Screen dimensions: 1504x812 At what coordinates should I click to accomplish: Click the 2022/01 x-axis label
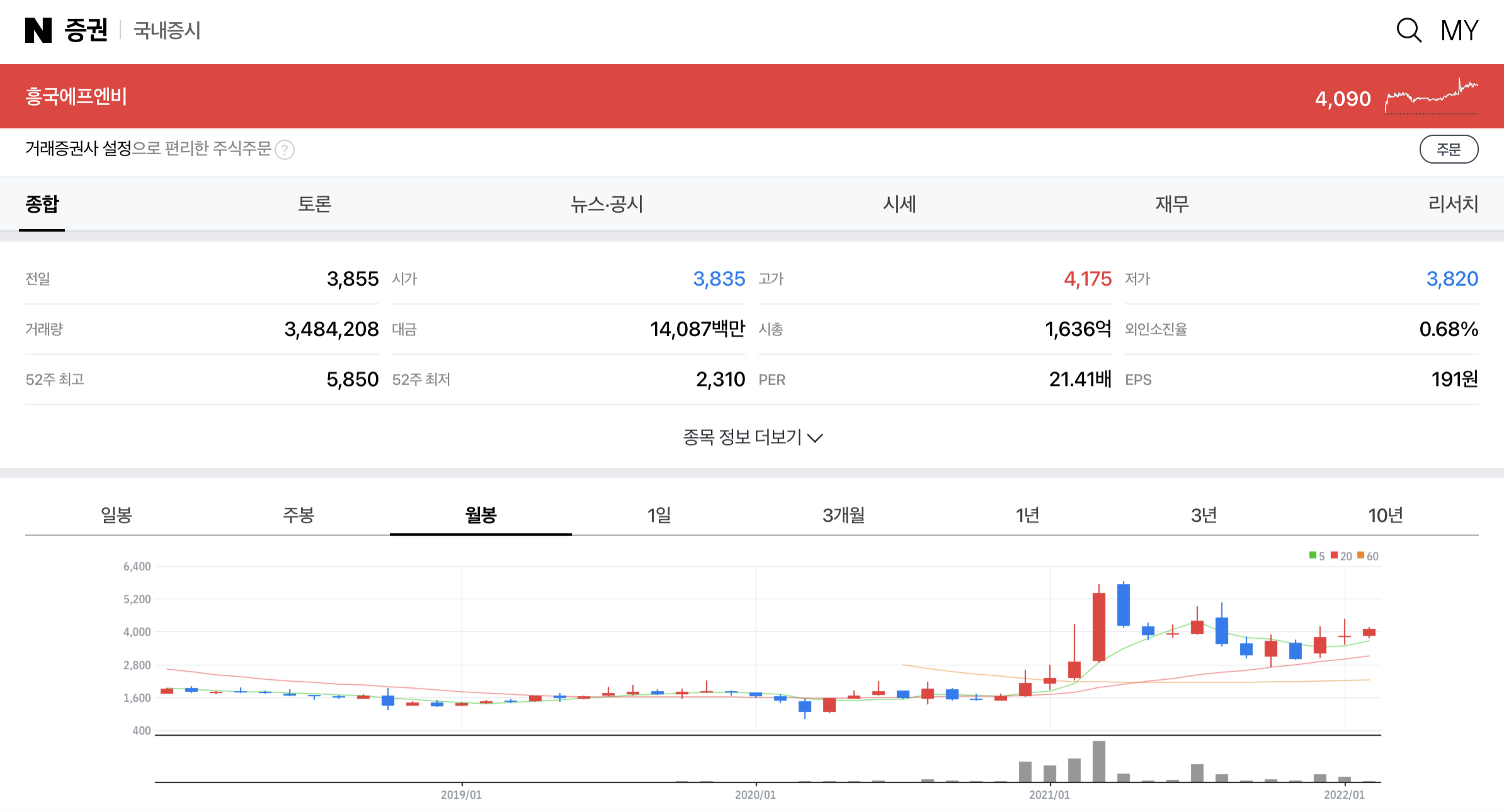[1344, 795]
